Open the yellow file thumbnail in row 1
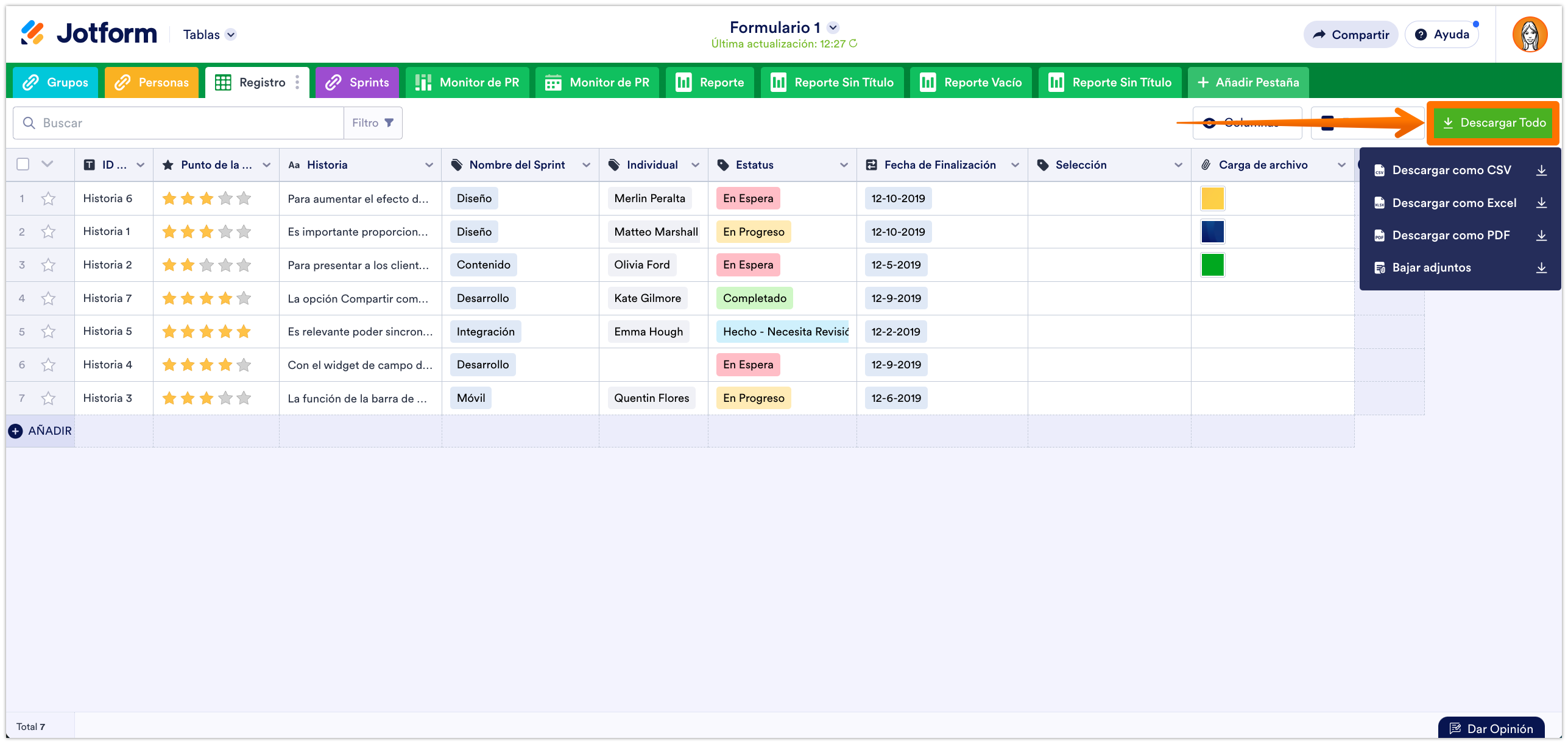This screenshot has width=1568, height=744. (1212, 198)
